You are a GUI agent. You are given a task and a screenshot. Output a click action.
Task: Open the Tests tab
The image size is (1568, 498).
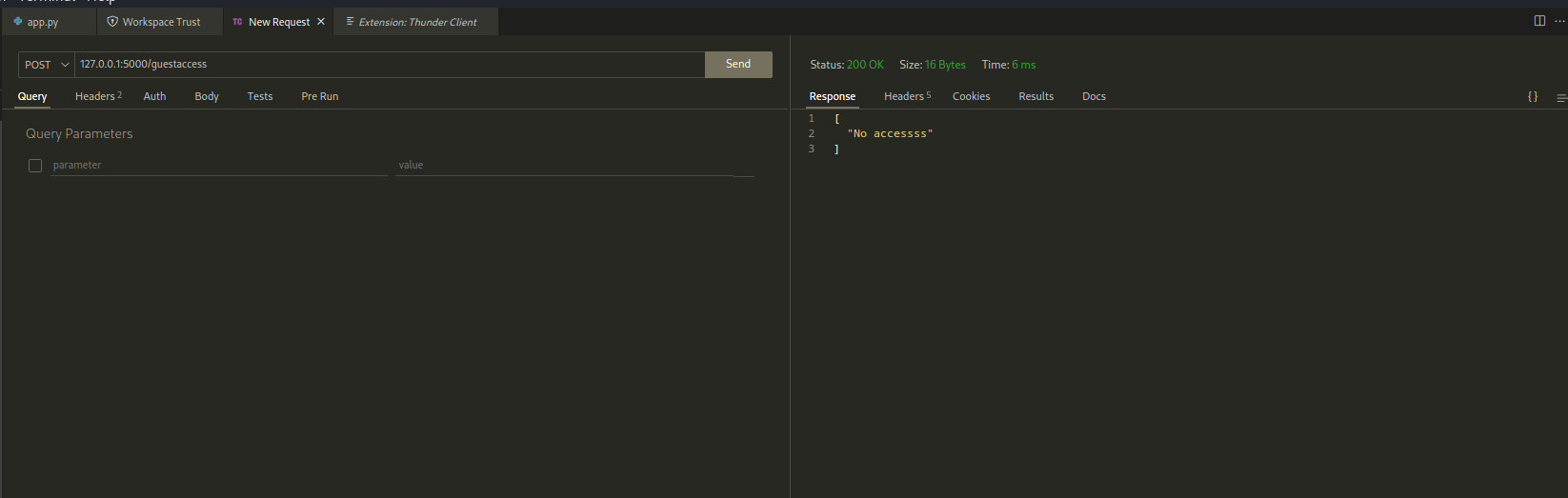coord(260,96)
